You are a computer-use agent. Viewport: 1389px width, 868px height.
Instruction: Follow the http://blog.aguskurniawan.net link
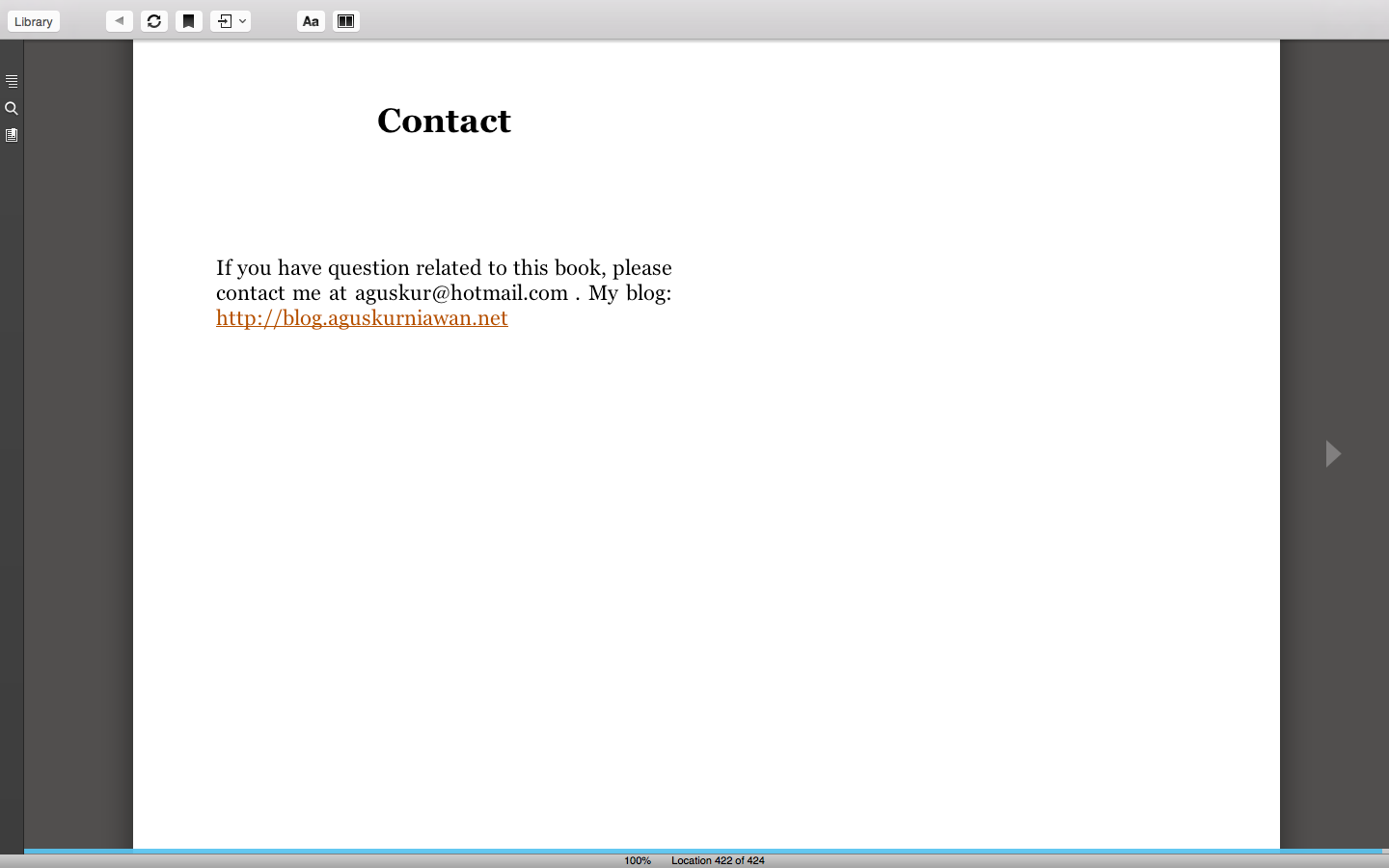tap(362, 318)
